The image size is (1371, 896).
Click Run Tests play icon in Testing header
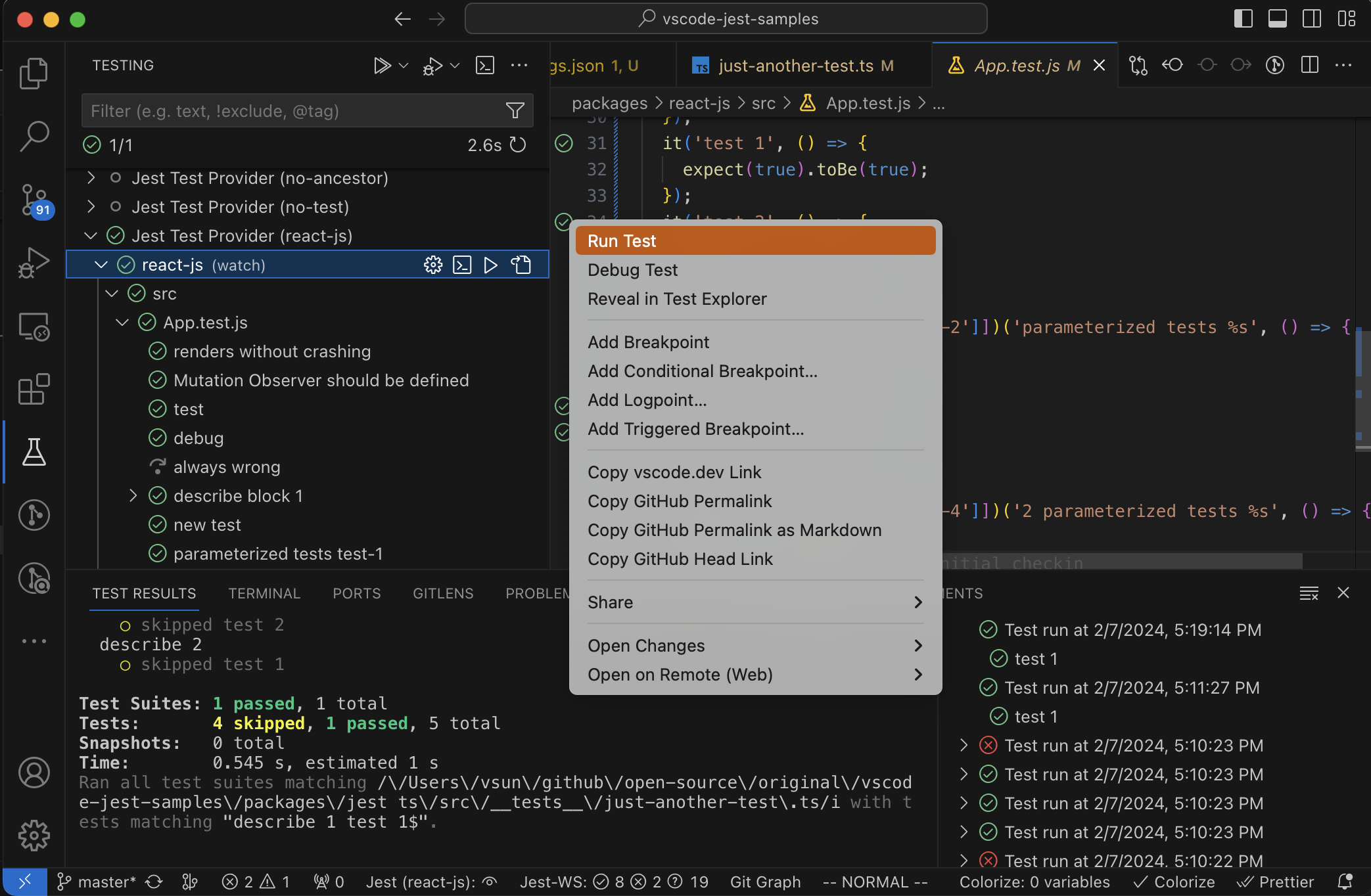click(x=382, y=66)
